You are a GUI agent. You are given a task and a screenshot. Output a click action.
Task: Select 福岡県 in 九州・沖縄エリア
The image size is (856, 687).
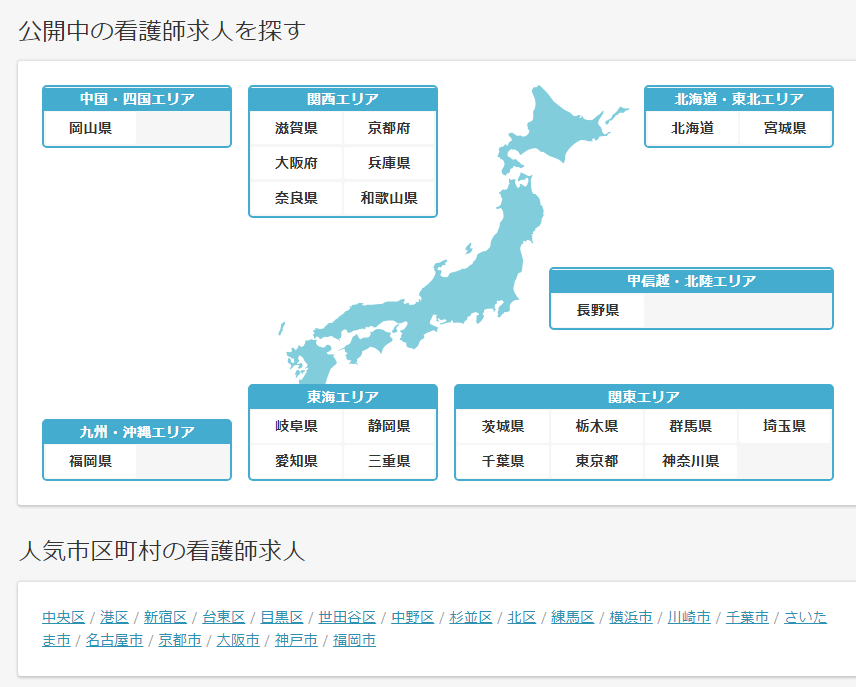tap(90, 461)
